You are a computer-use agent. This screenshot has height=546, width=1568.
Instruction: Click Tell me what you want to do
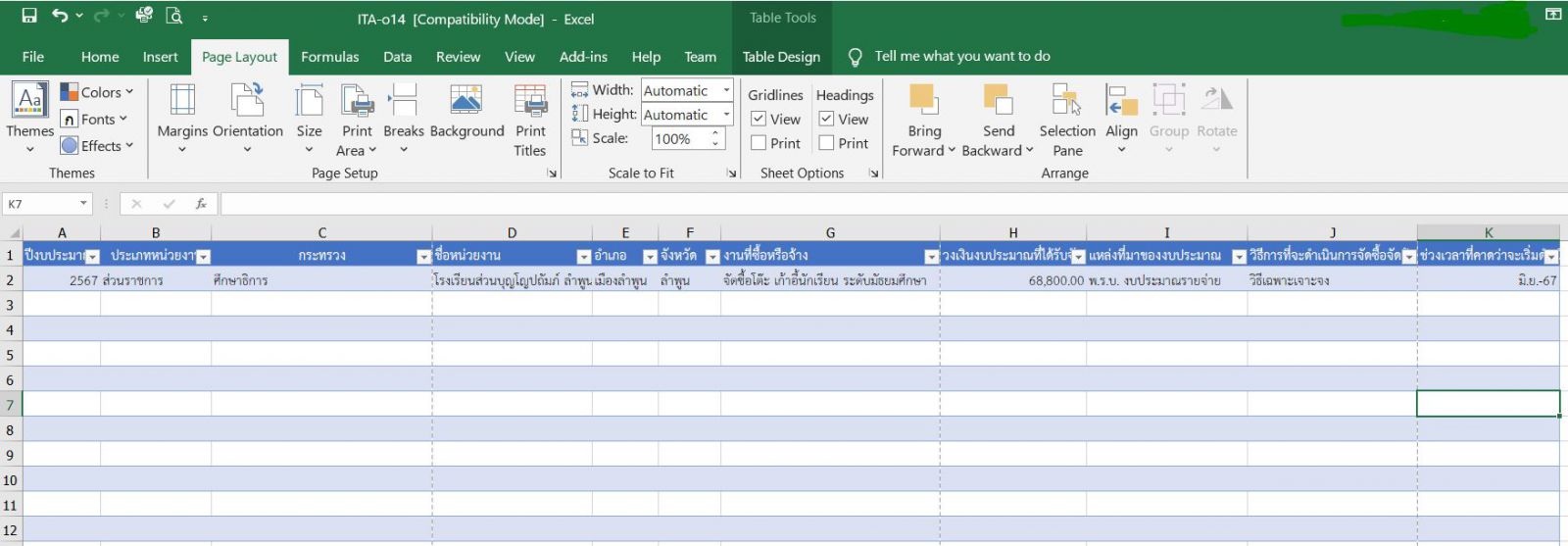961,57
